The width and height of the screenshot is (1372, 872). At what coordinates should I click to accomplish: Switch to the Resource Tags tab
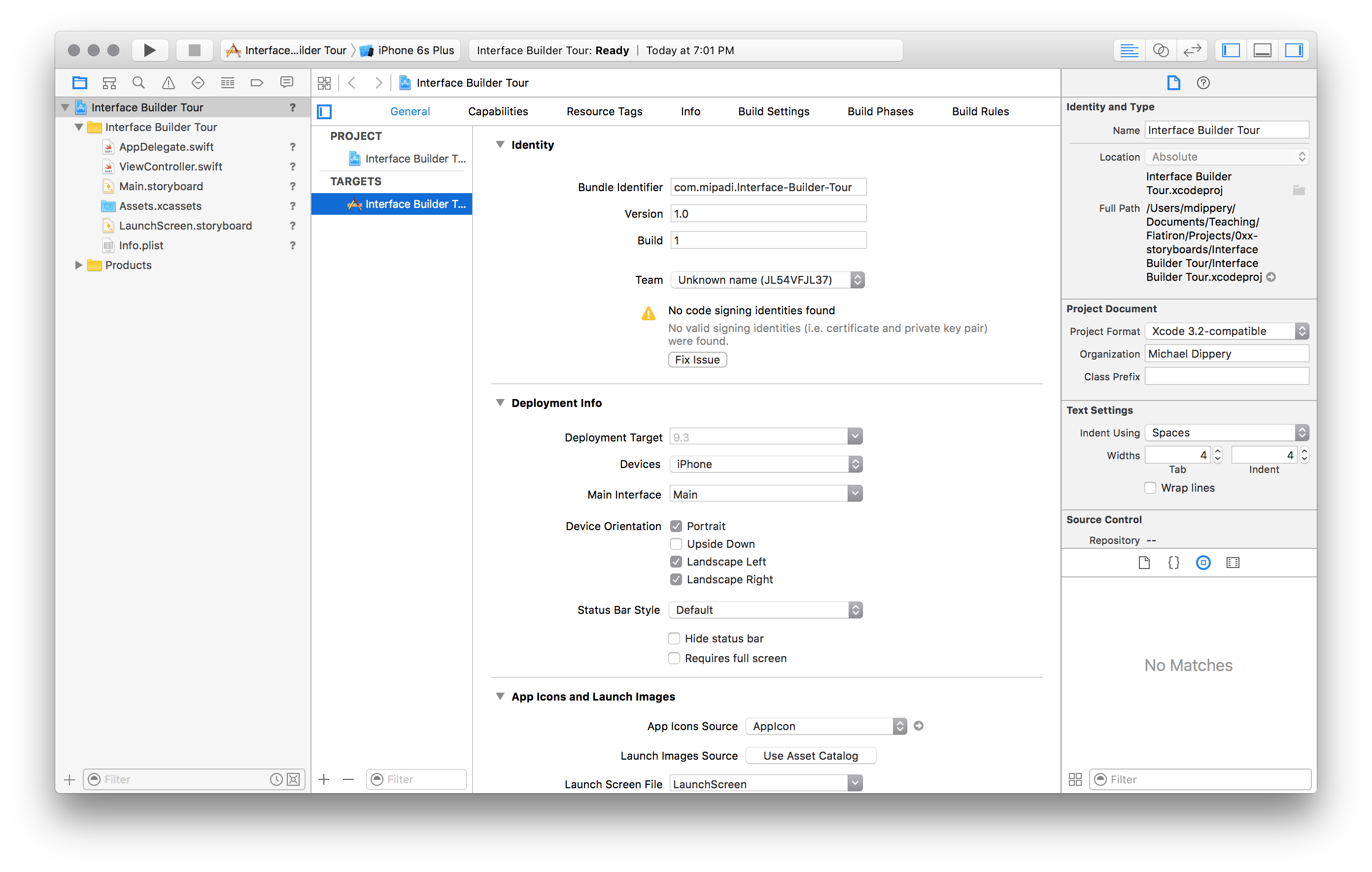tap(605, 112)
